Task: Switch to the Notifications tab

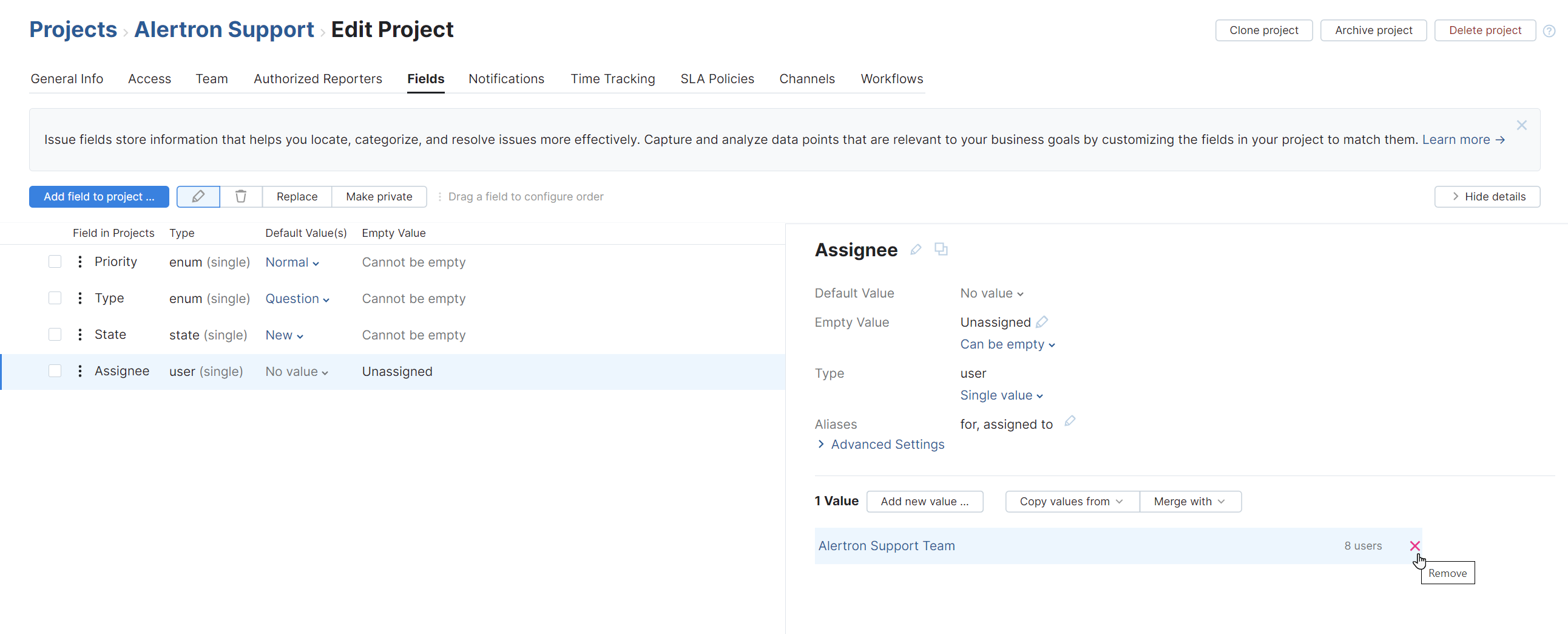Action: 506,78
